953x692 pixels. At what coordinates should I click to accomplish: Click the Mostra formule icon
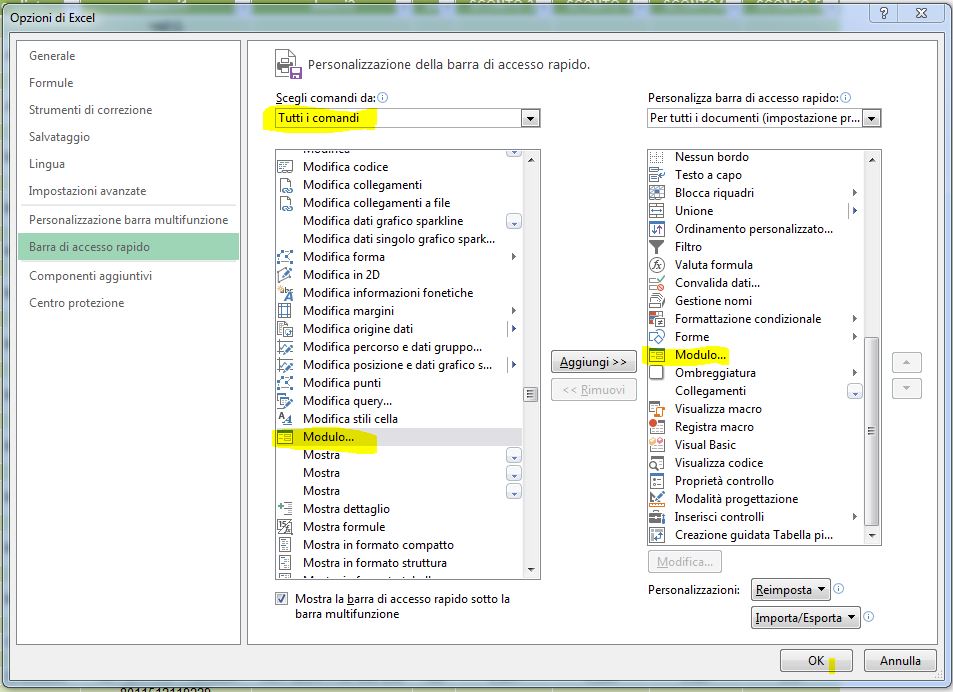click(x=285, y=527)
